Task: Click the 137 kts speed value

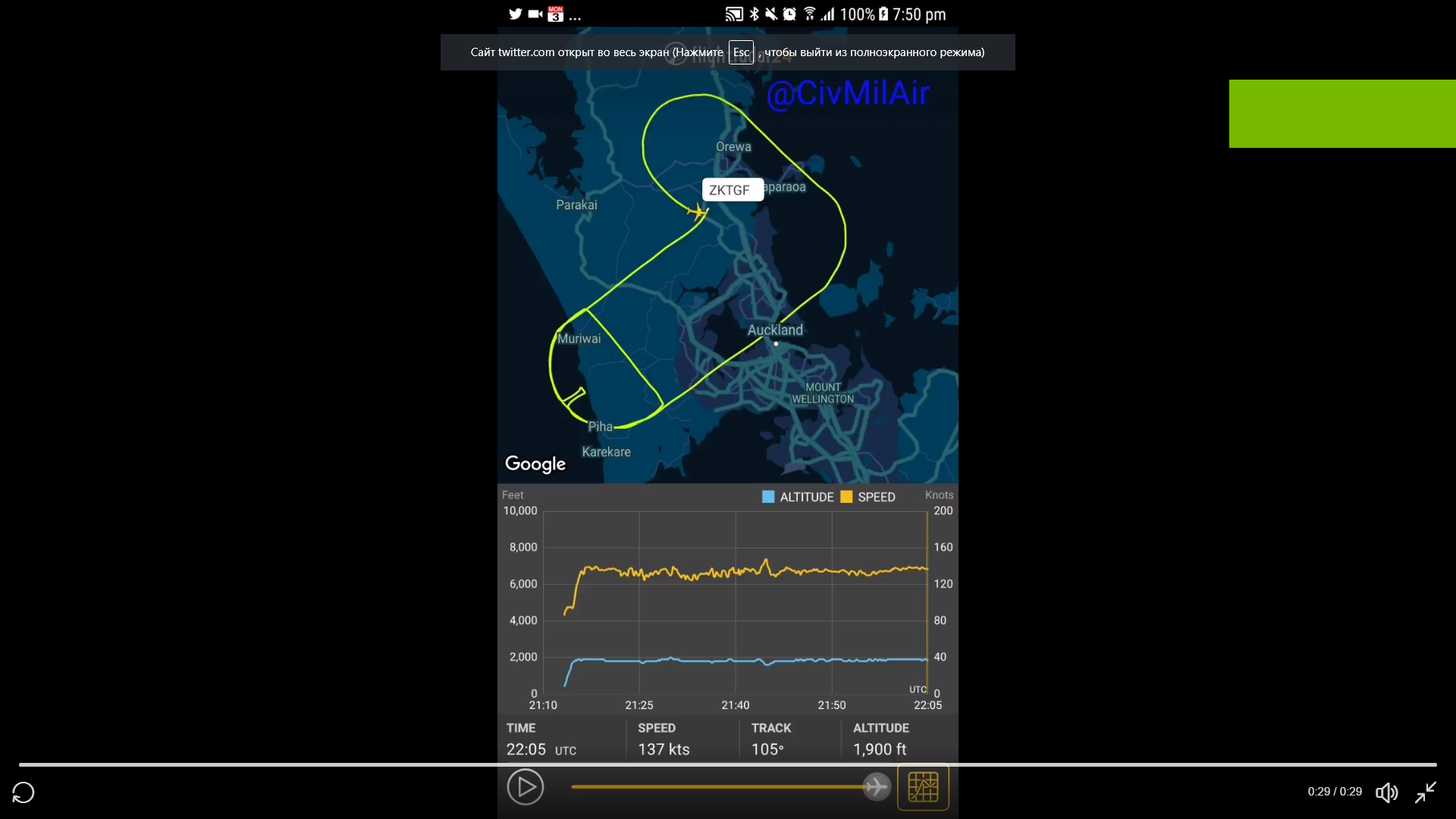Action: click(664, 749)
